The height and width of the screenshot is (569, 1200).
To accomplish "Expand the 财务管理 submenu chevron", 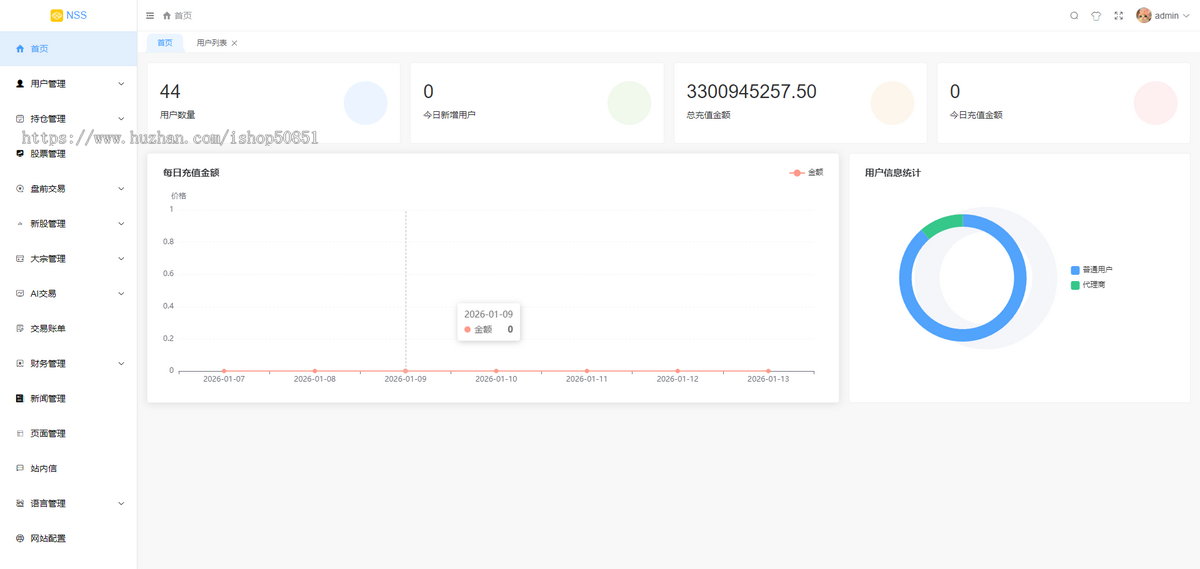I will 121,364.
